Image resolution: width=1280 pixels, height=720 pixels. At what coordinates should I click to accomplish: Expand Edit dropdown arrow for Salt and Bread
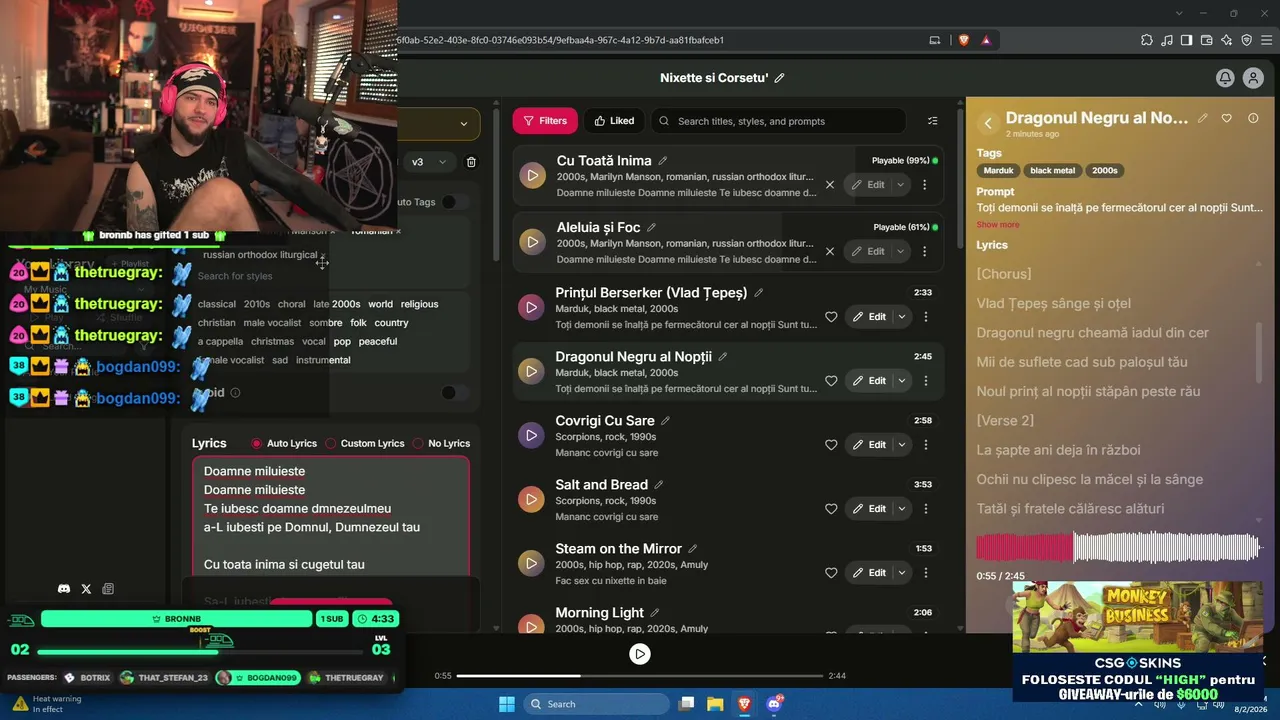pos(902,509)
